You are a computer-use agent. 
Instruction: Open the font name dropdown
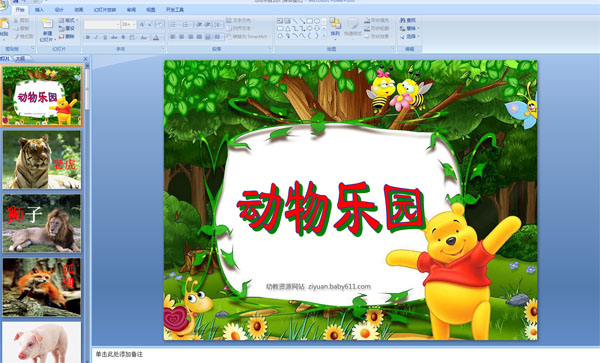102,25
